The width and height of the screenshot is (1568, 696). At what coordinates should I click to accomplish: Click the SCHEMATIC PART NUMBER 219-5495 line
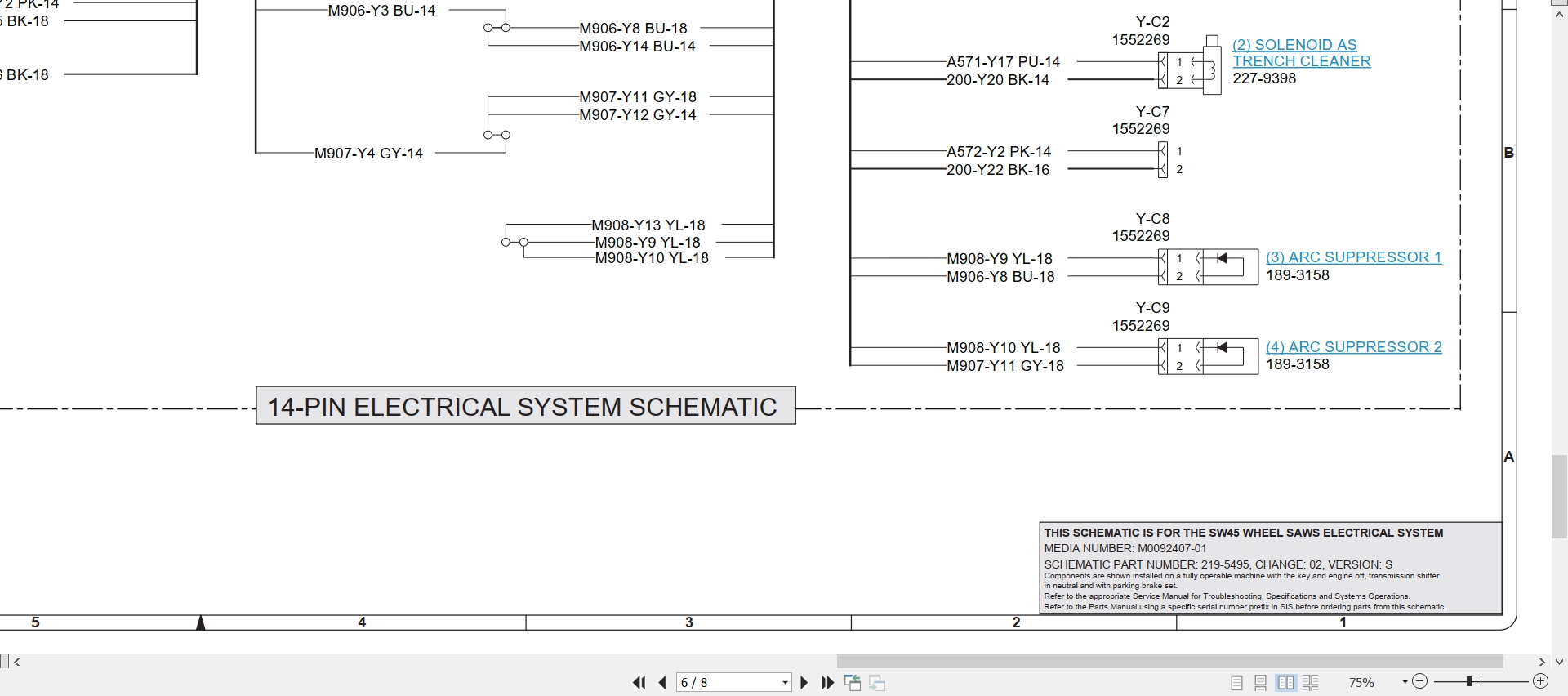tap(1218, 564)
